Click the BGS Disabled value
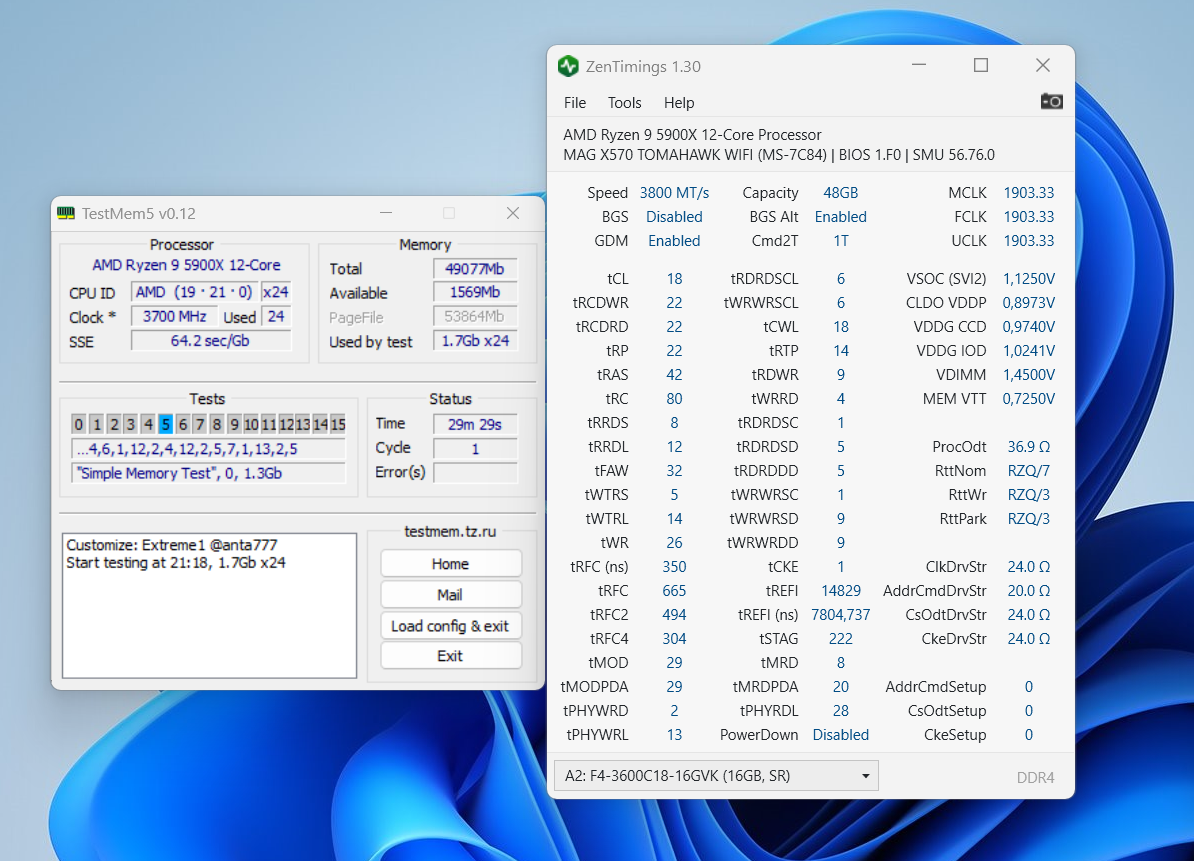 [674, 217]
